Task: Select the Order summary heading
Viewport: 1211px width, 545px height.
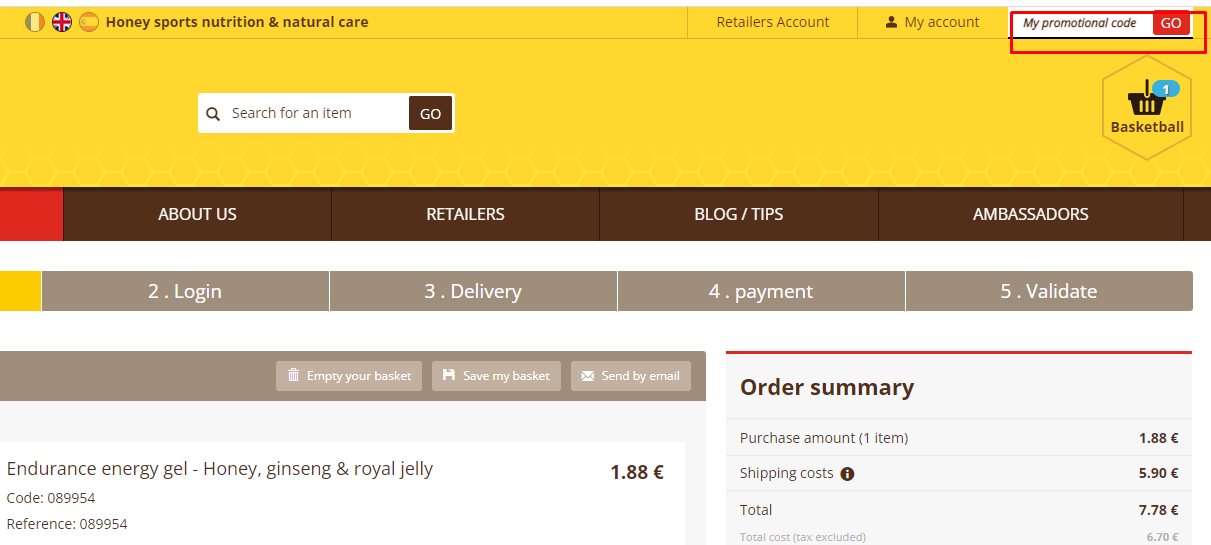Action: click(x=827, y=387)
